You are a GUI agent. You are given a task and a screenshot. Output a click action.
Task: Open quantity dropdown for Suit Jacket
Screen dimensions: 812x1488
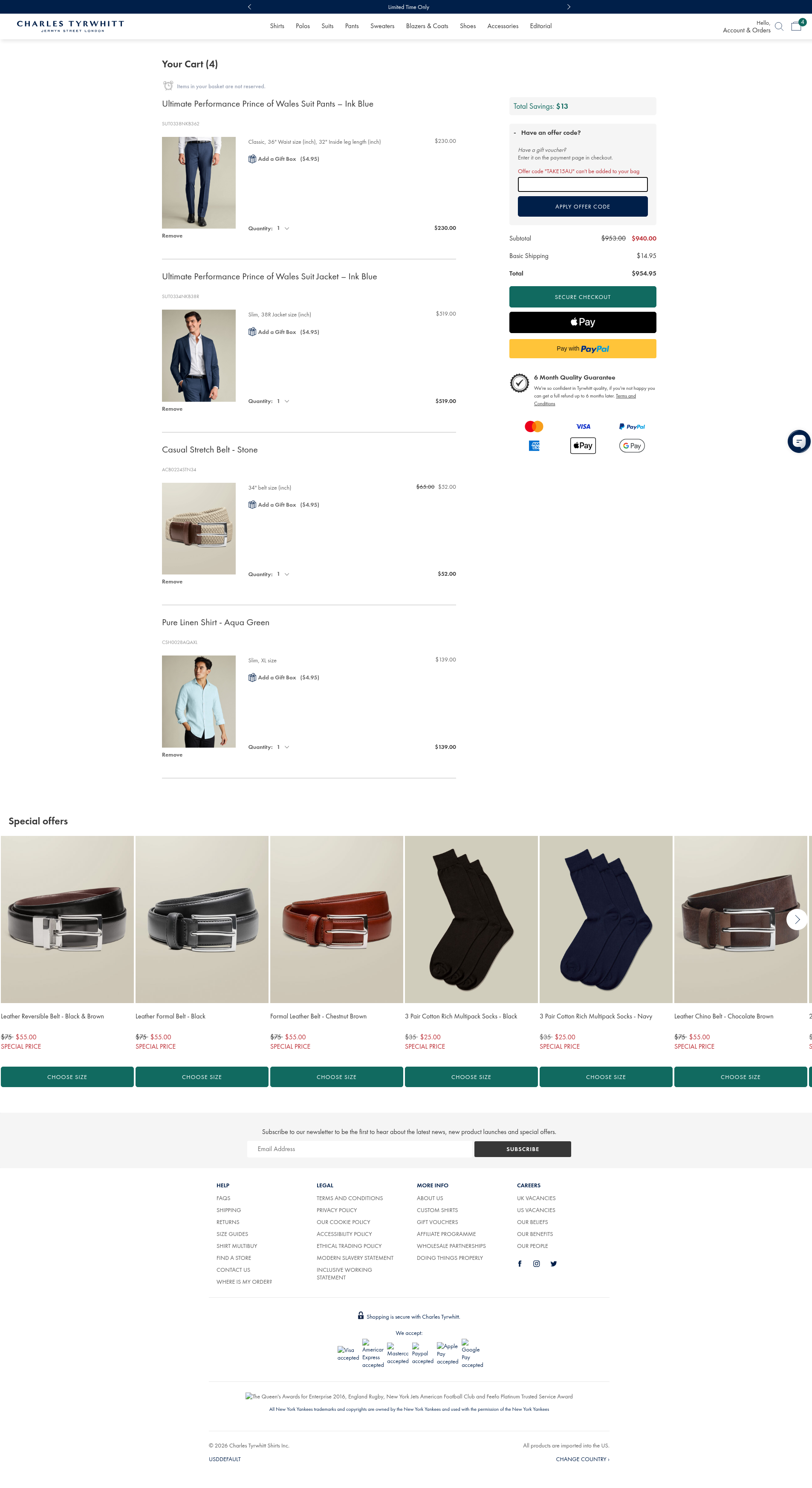[x=283, y=401]
